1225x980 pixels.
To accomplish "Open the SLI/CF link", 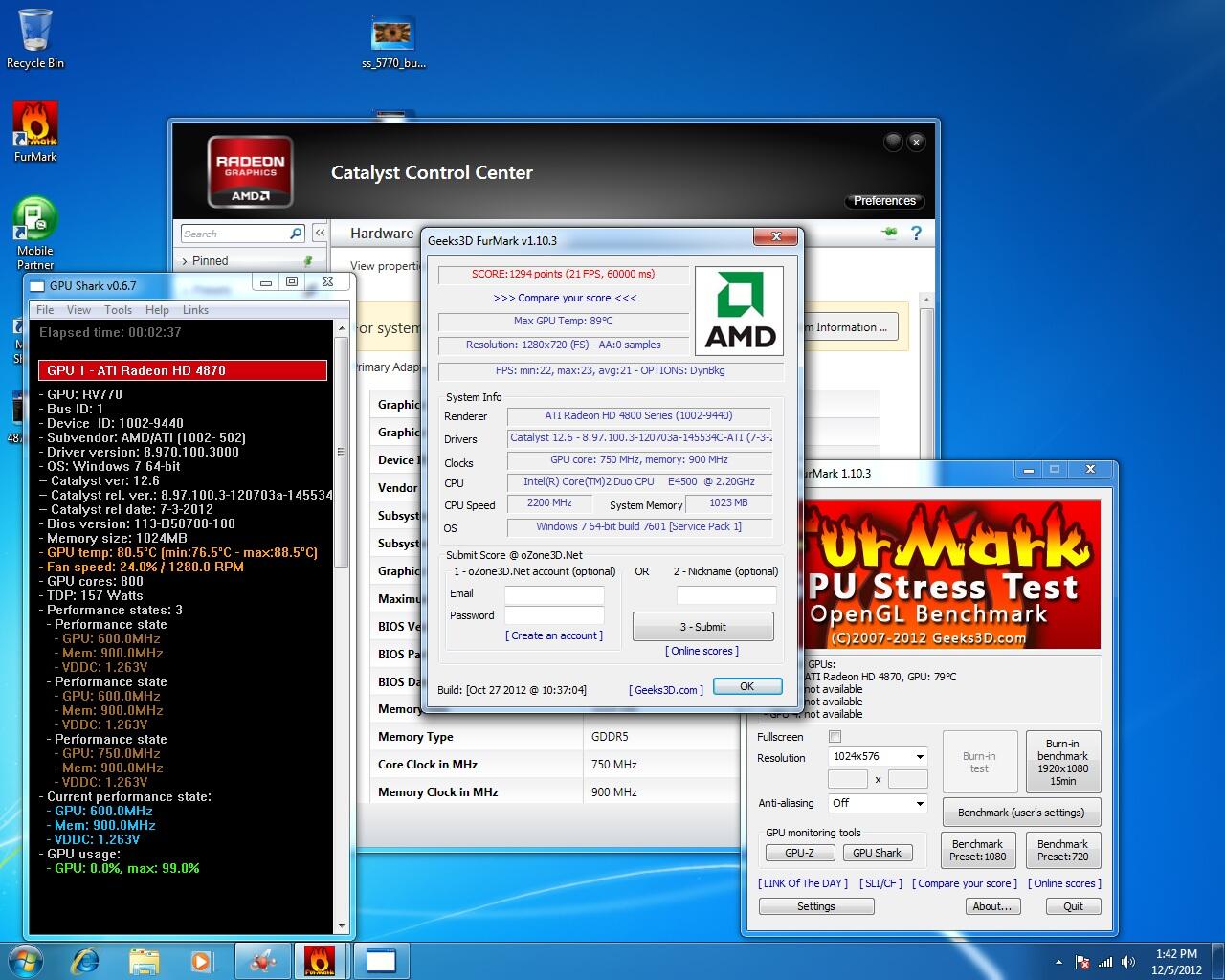I will tap(880, 883).
